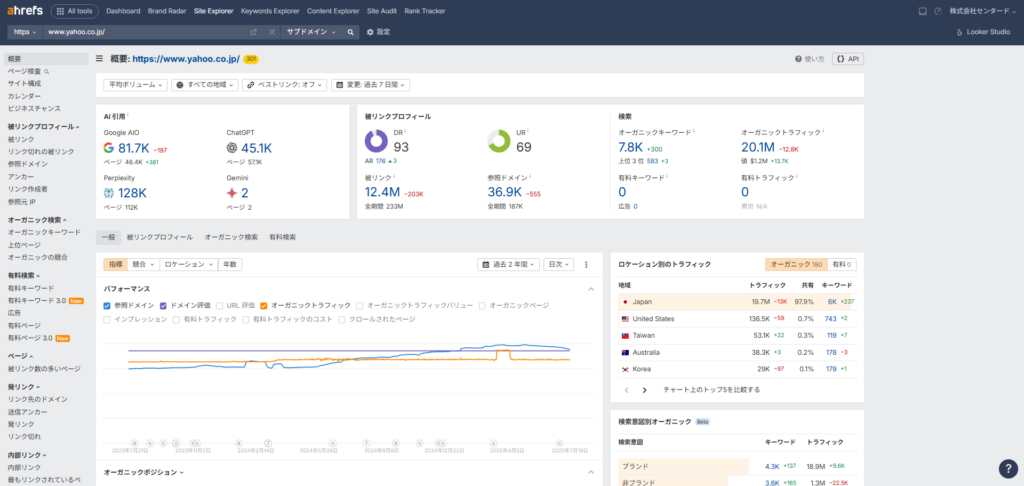Click the Perplexity logo icon
The width and height of the screenshot is (1024, 486).
(109, 193)
